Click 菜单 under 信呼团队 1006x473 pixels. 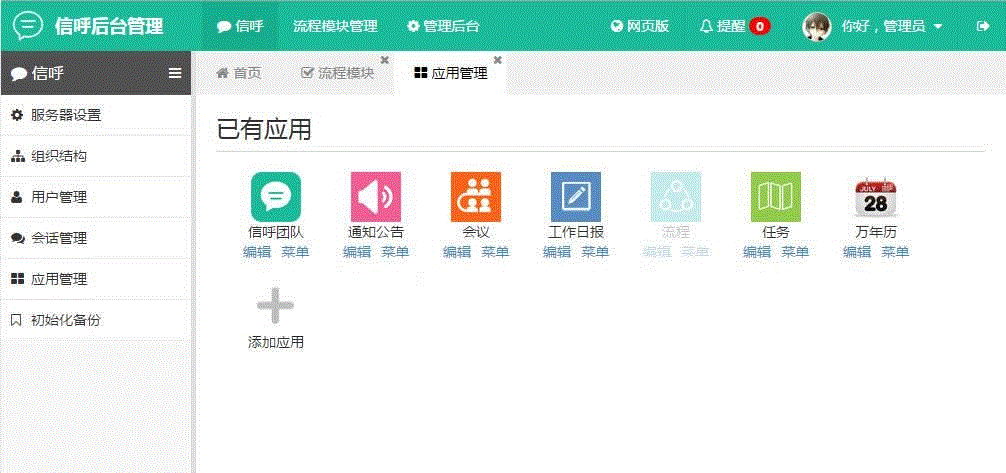click(x=295, y=252)
